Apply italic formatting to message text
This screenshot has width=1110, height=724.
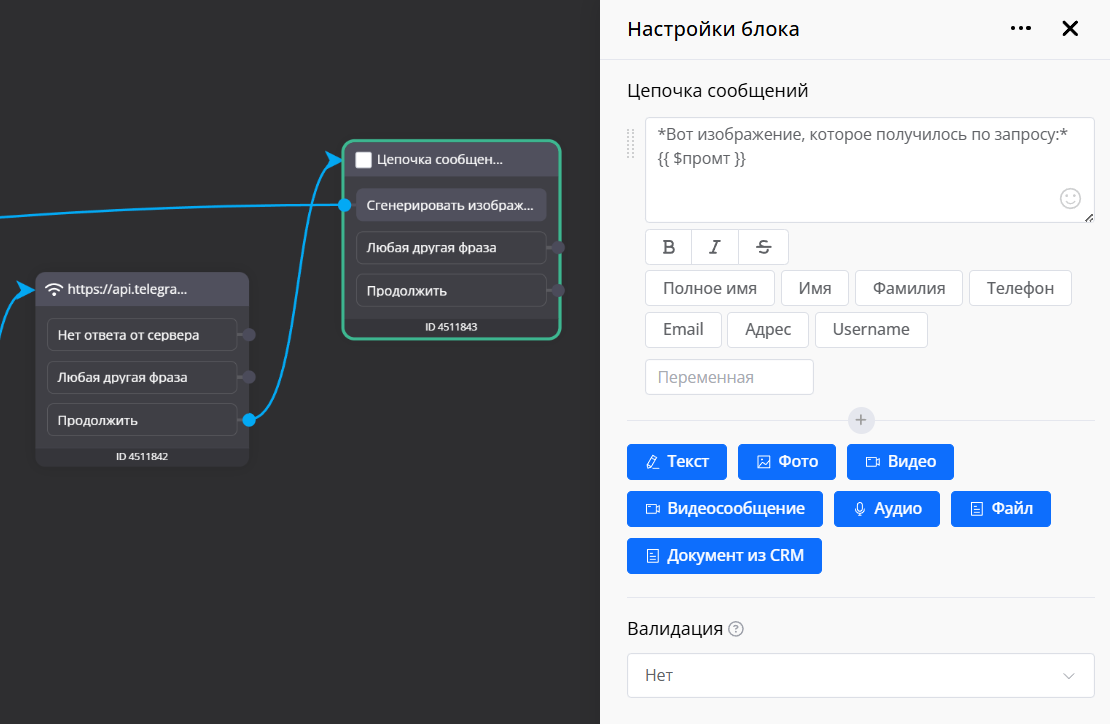click(x=715, y=247)
